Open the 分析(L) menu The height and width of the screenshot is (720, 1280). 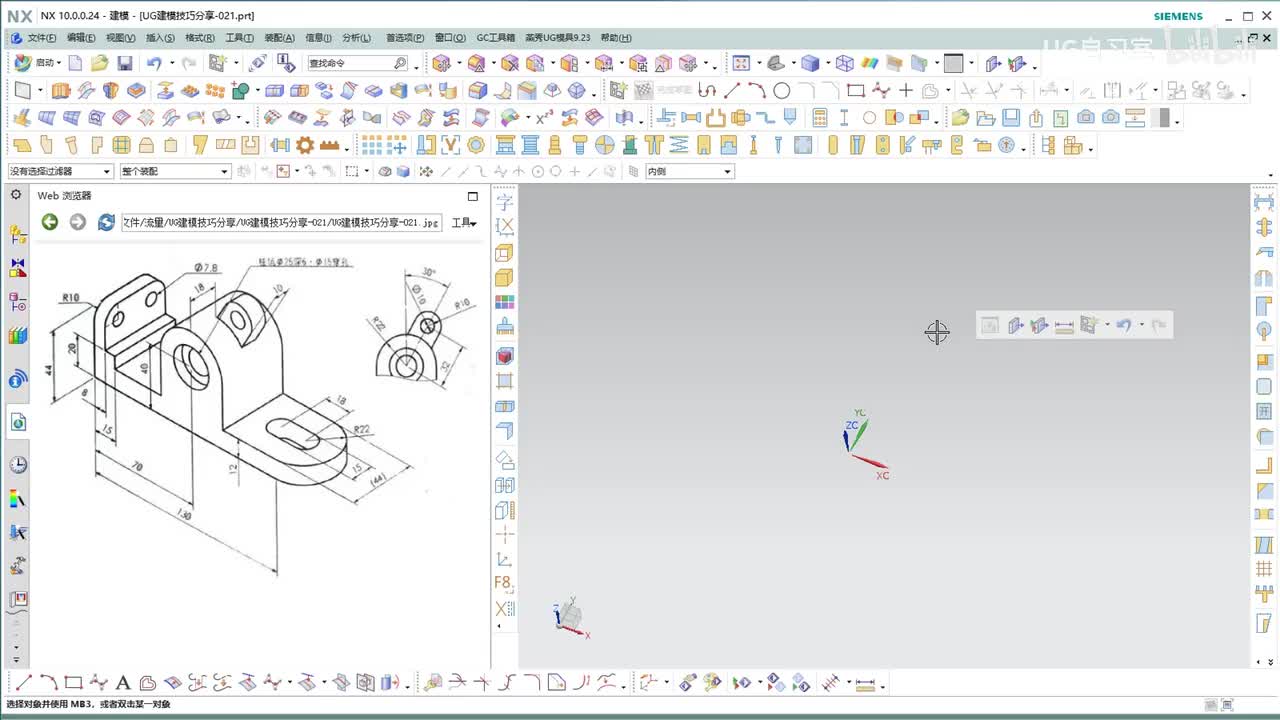356,38
